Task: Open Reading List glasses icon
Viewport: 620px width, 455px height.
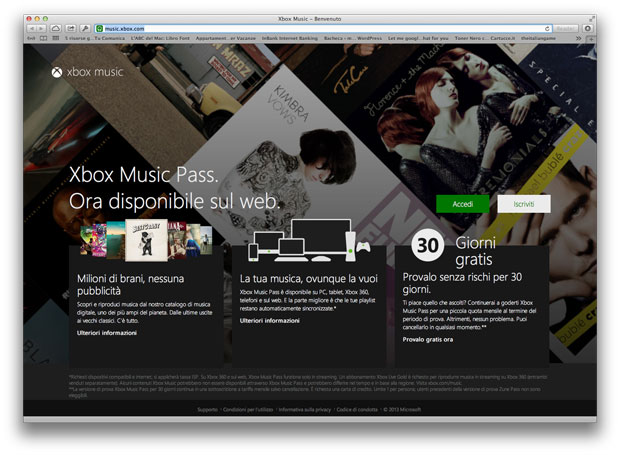Action: pyautogui.click(x=31, y=38)
